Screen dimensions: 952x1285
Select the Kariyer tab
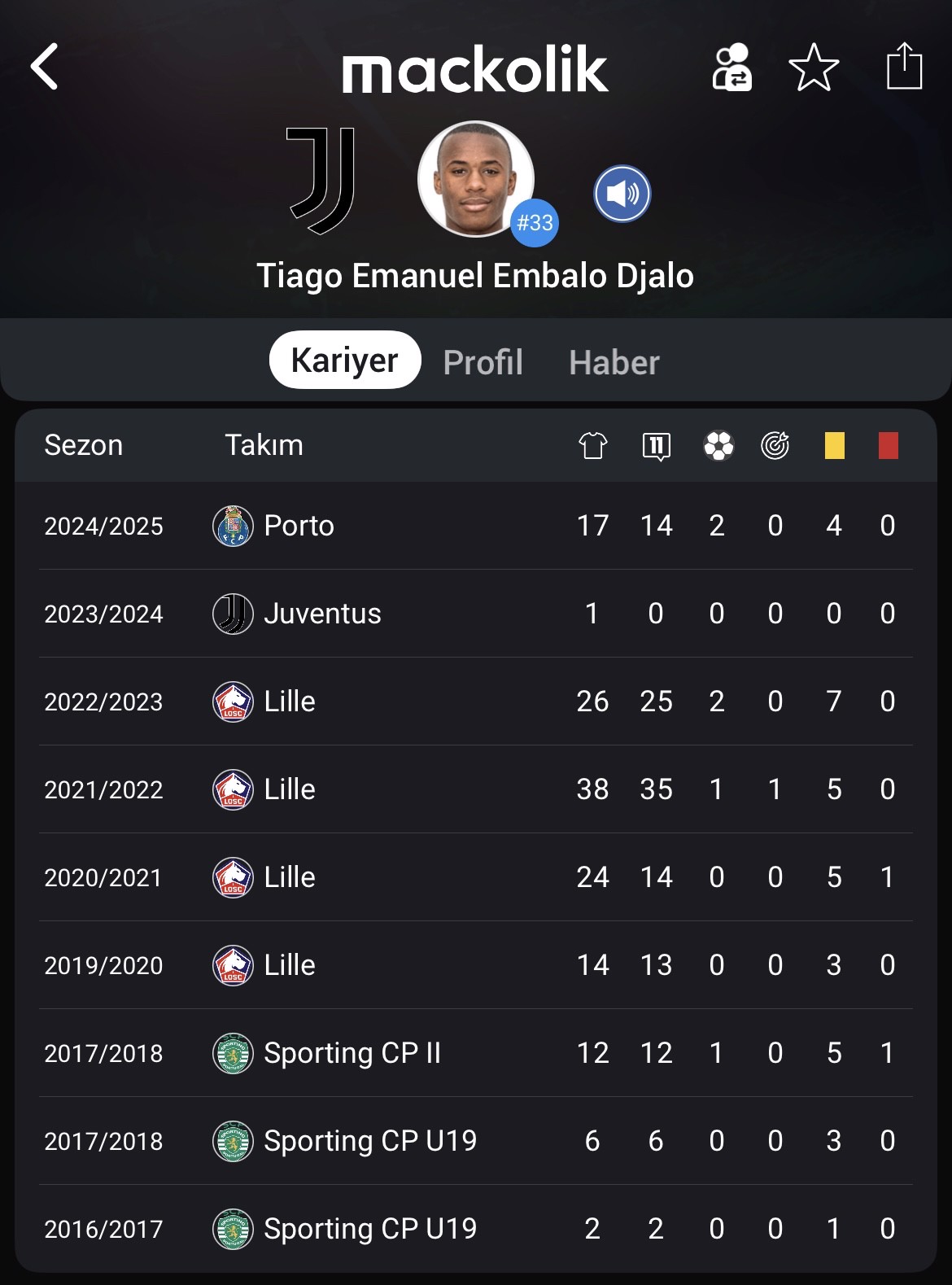pos(345,360)
